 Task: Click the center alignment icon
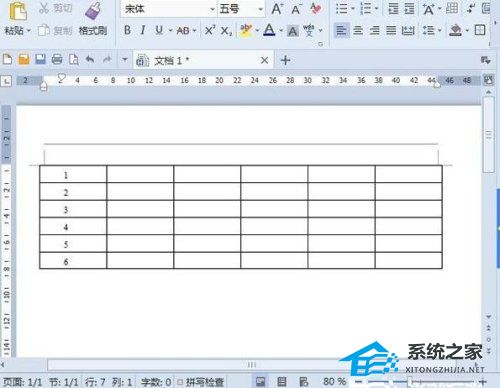pos(358,31)
